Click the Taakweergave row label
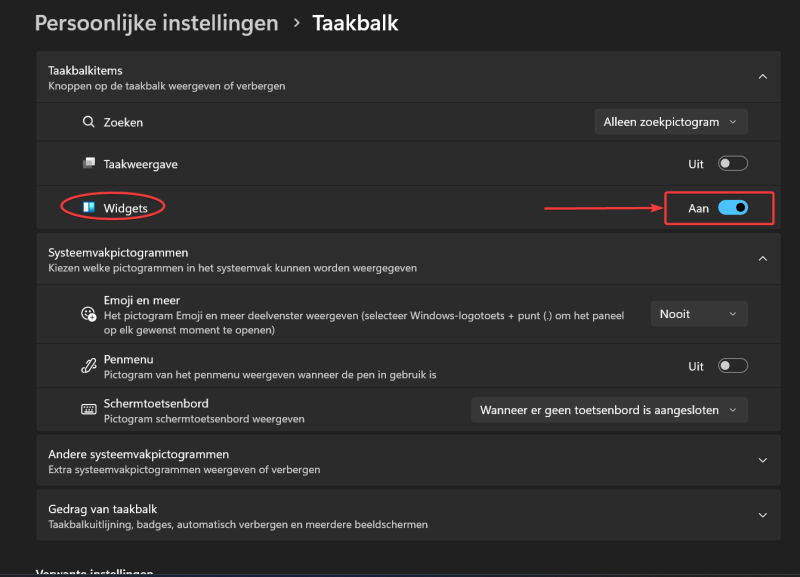 (140, 164)
